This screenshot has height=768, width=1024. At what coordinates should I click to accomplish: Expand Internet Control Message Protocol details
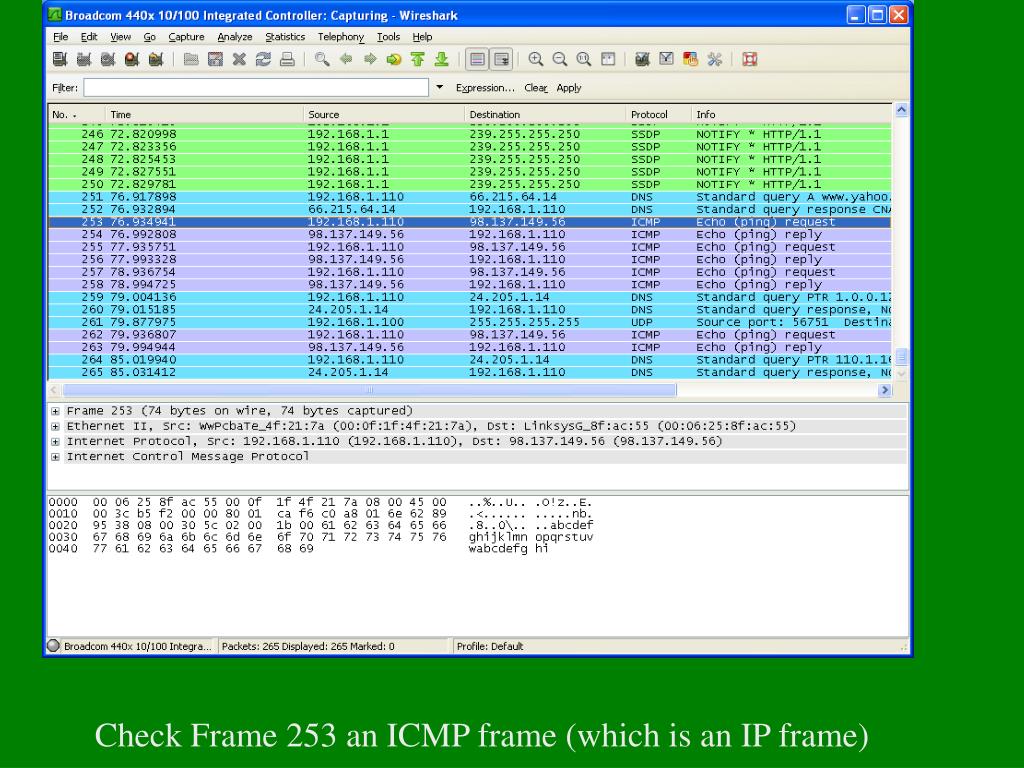pyautogui.click(x=55, y=457)
